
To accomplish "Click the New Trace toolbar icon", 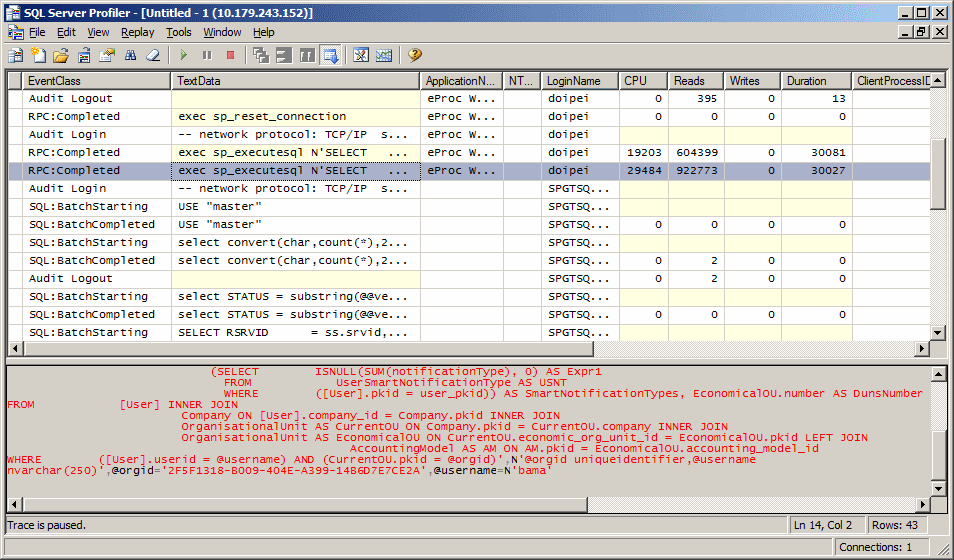I will click(16, 55).
